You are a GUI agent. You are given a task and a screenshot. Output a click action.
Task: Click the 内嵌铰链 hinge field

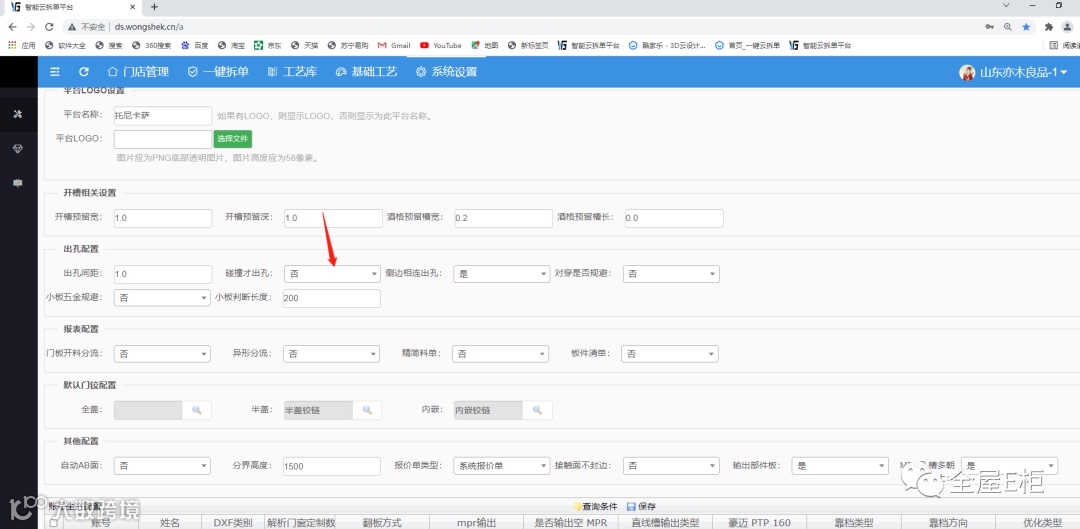click(488, 410)
